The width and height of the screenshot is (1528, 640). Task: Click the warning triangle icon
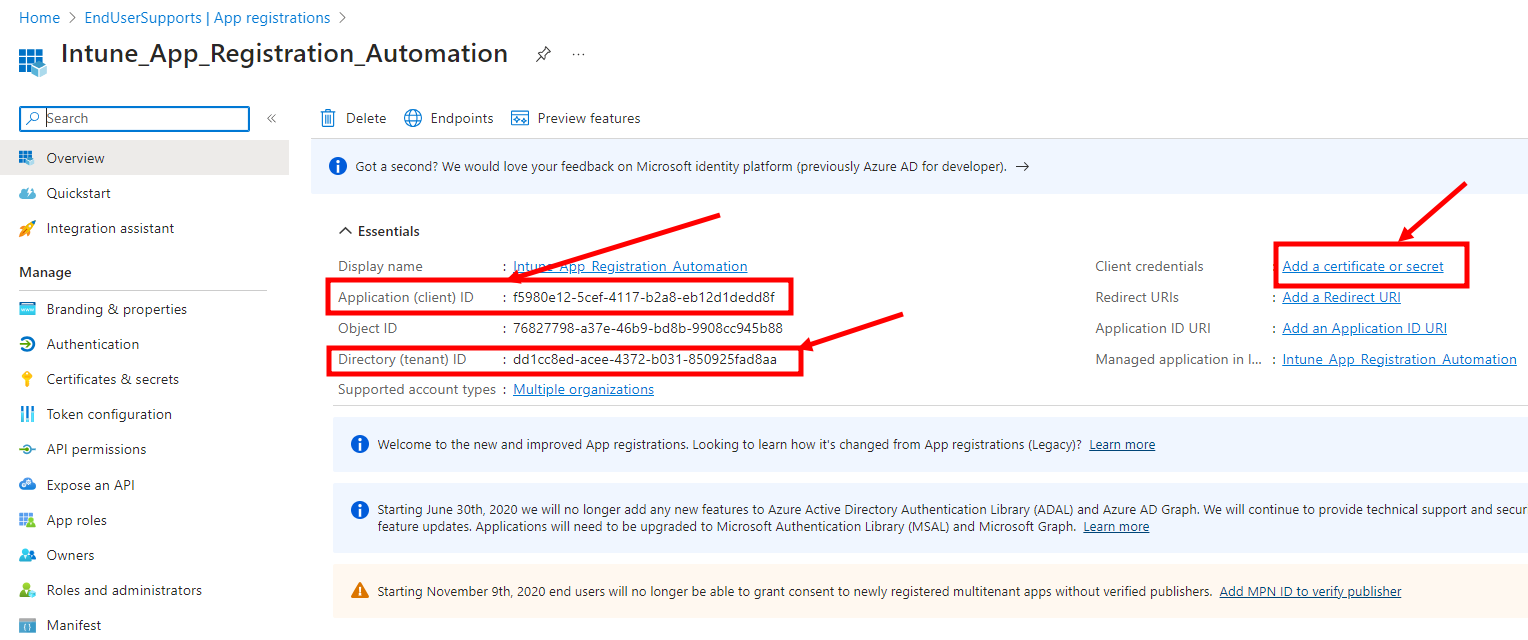tap(360, 591)
